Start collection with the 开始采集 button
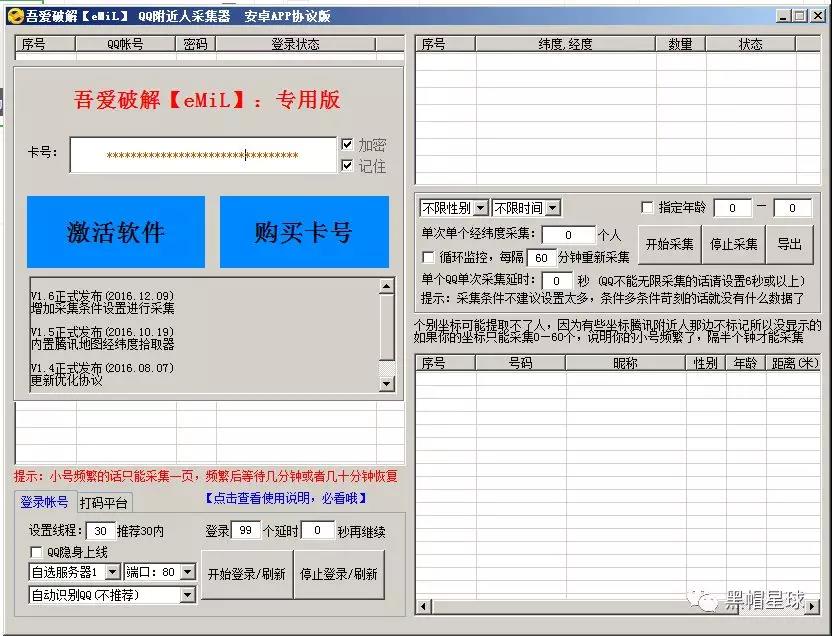832x636 pixels. tap(668, 242)
